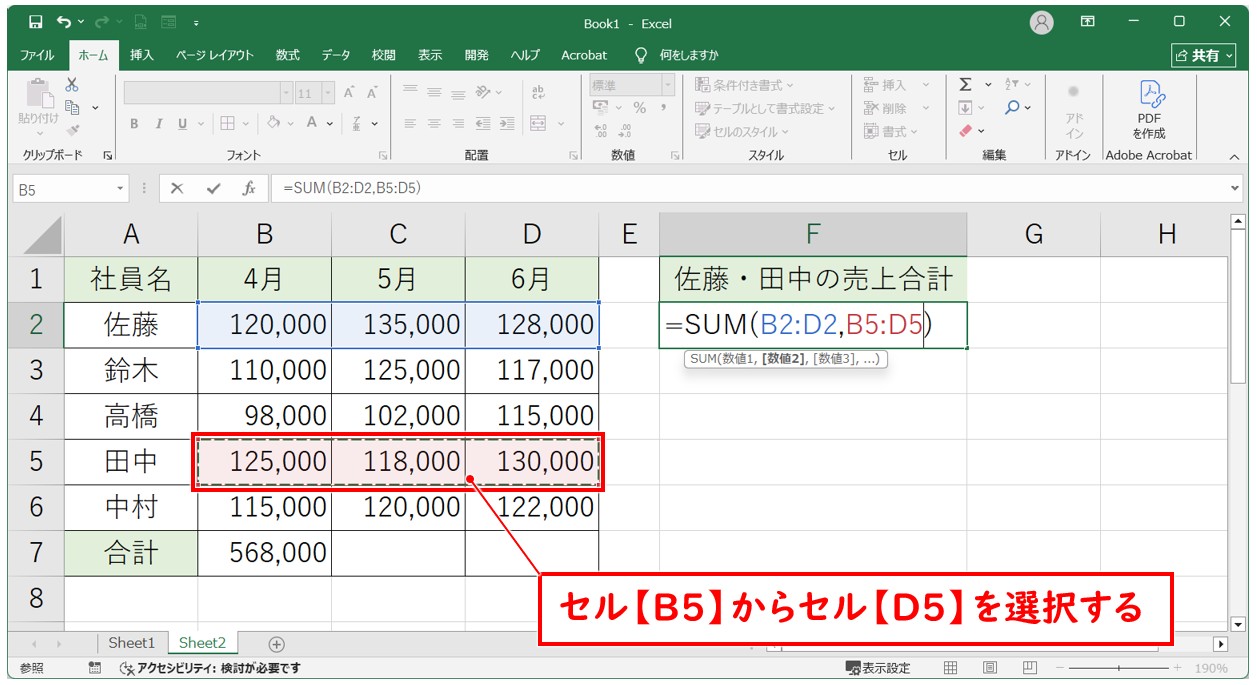Viewport: 1257px width, 685px height.
Task: Open the number format (標準) dropdown
Action: click(x=669, y=85)
